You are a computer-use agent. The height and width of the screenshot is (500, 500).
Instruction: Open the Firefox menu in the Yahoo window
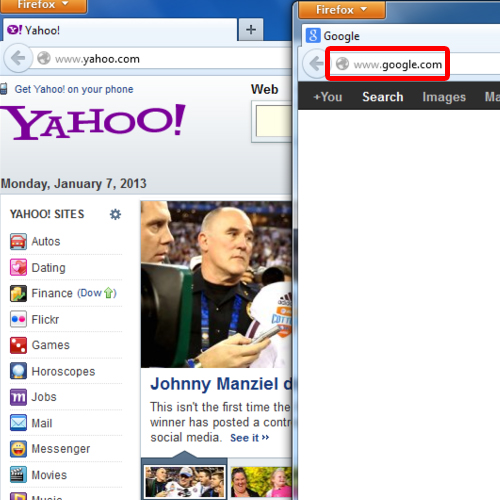click(x=43, y=6)
